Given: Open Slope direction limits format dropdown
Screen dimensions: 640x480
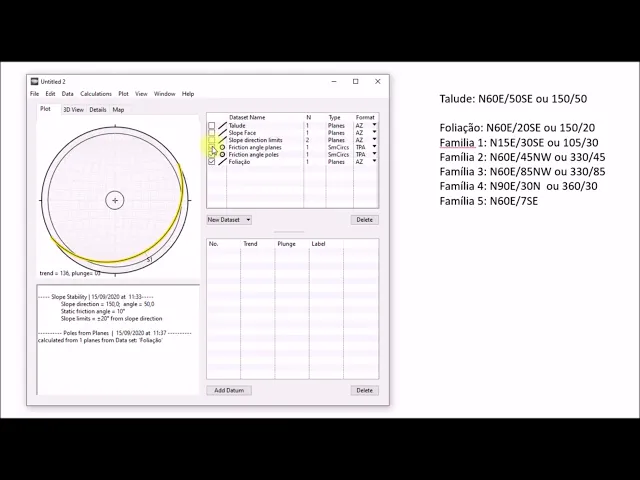Looking at the screenshot, I should click(x=374, y=140).
